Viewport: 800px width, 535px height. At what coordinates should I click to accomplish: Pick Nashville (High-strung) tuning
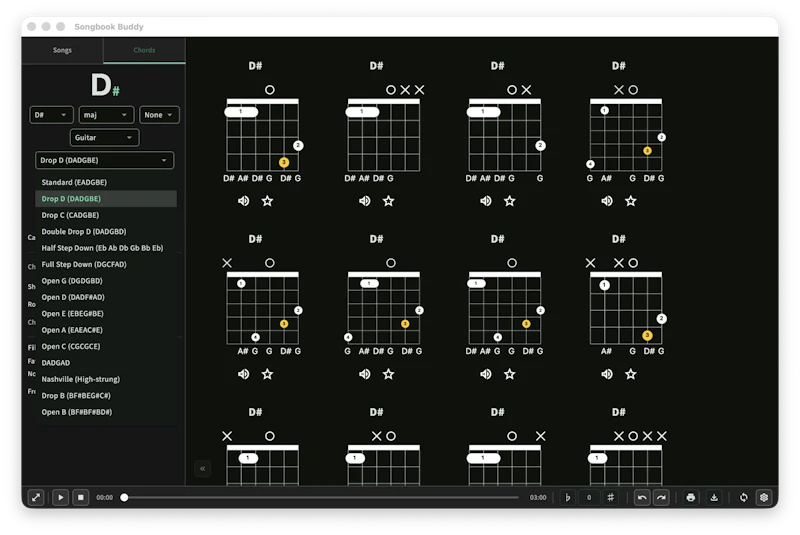pos(106,379)
